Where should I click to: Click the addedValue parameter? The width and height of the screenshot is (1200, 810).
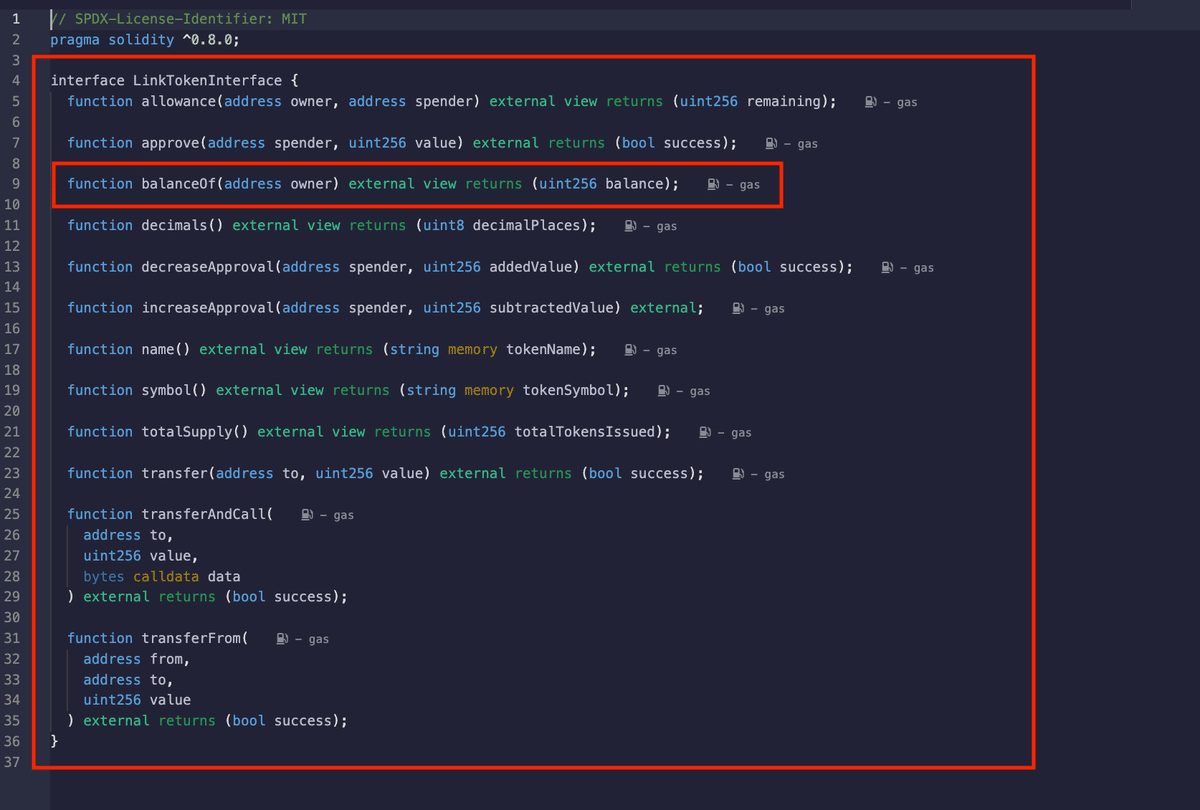(x=531, y=267)
